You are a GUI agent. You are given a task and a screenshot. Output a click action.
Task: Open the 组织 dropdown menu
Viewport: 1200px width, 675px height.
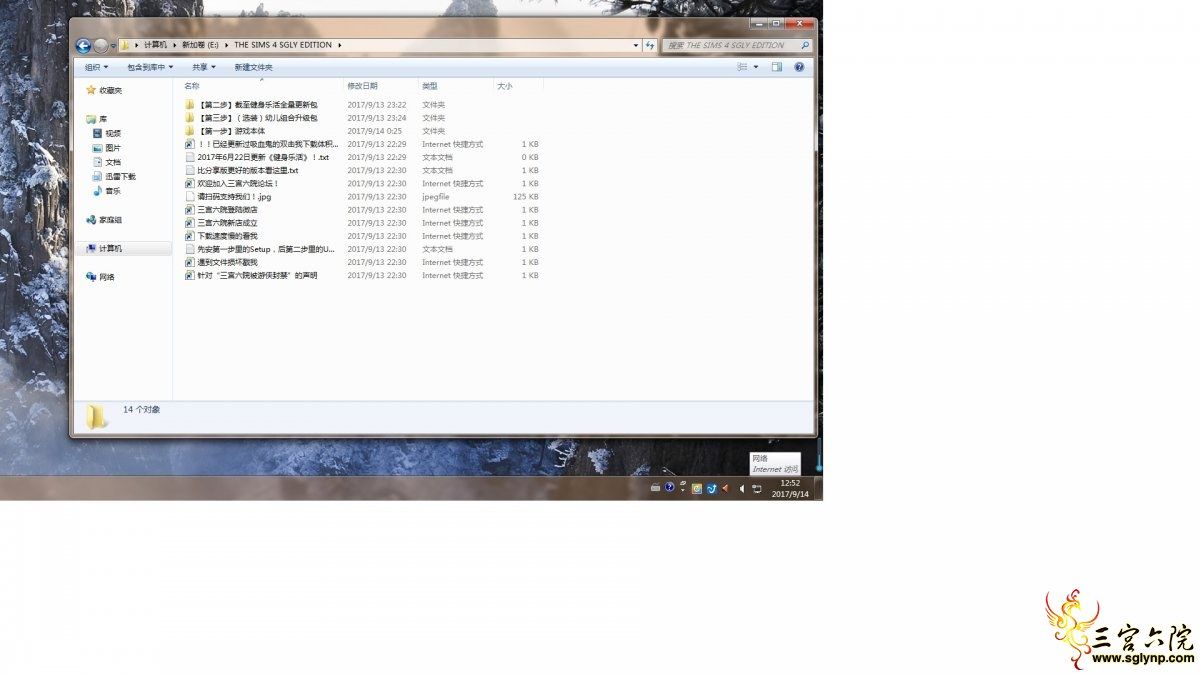[96, 67]
